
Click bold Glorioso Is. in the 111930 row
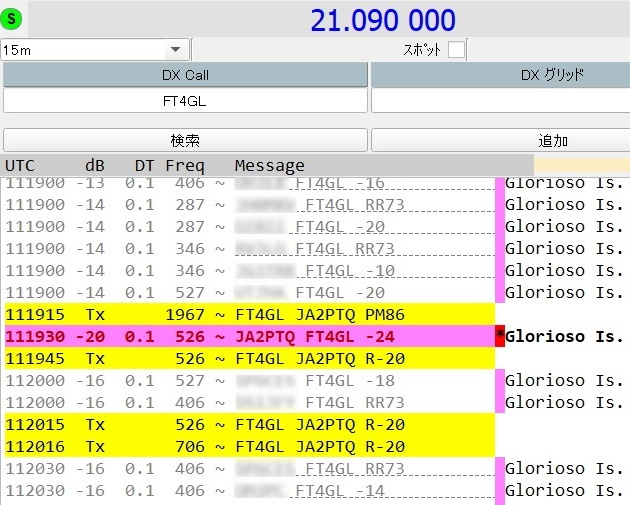tap(564, 337)
